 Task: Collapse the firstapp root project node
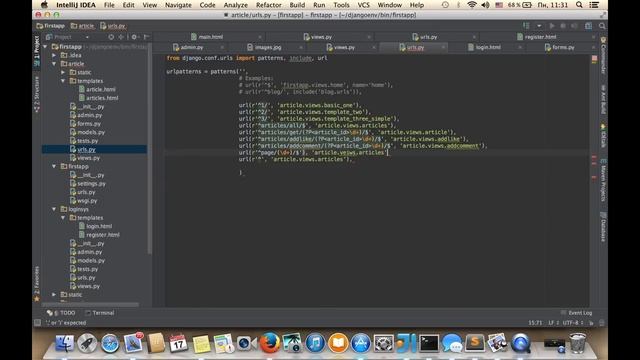(x=45, y=47)
